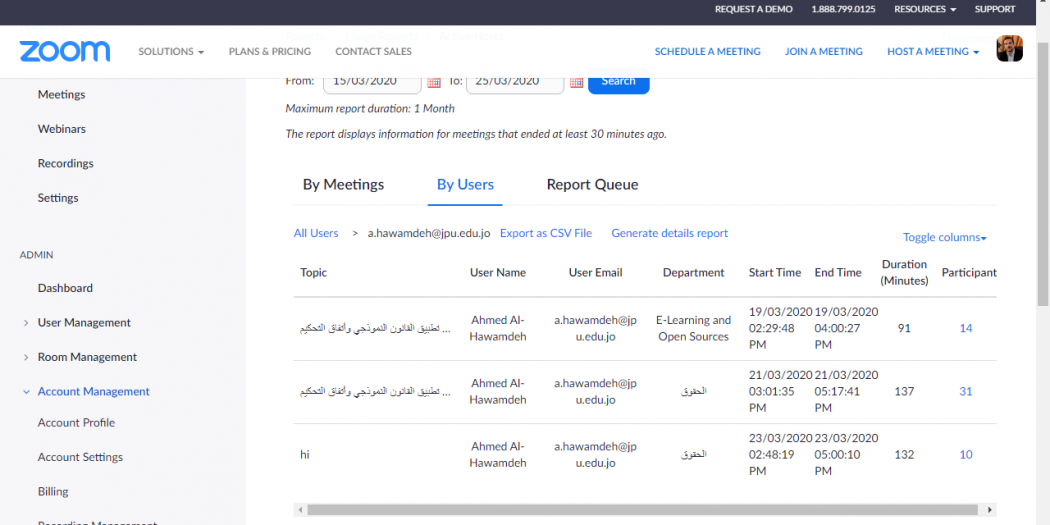Click Request a Demo

(x=753, y=9)
